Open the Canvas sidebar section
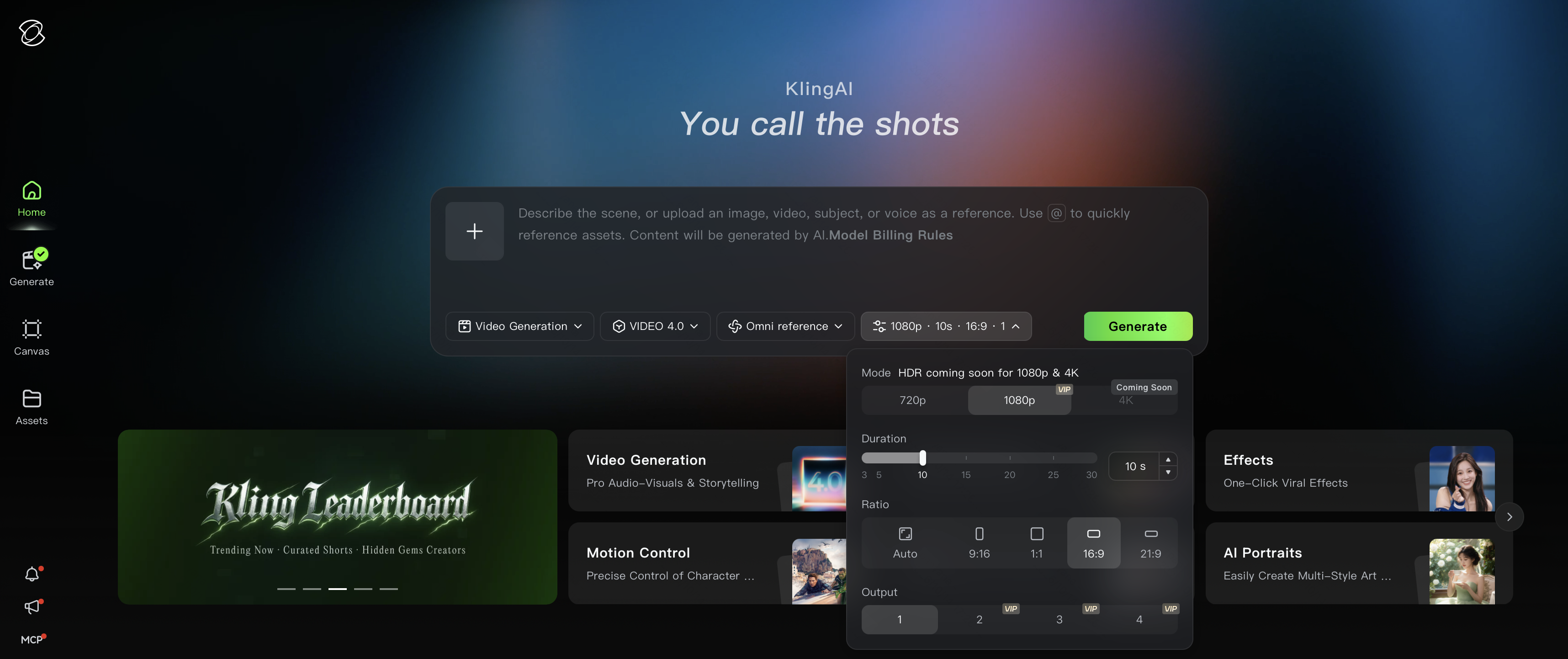This screenshot has width=1568, height=659. tap(32, 338)
